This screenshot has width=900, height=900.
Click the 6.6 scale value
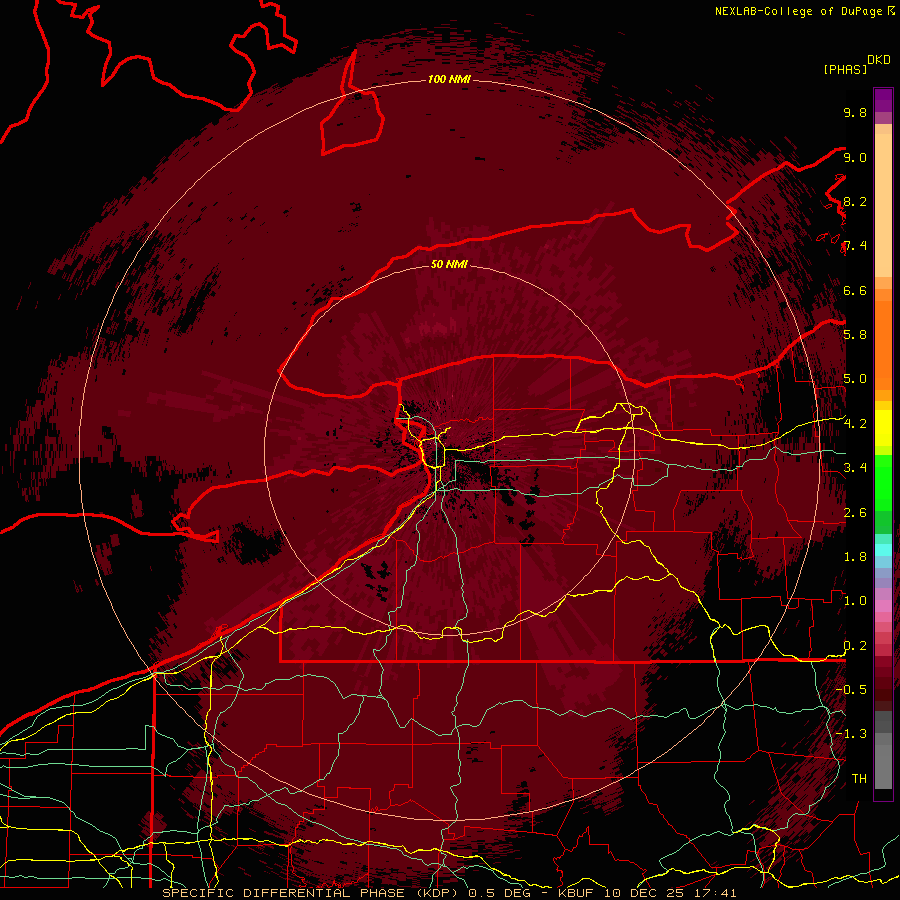pos(855,290)
